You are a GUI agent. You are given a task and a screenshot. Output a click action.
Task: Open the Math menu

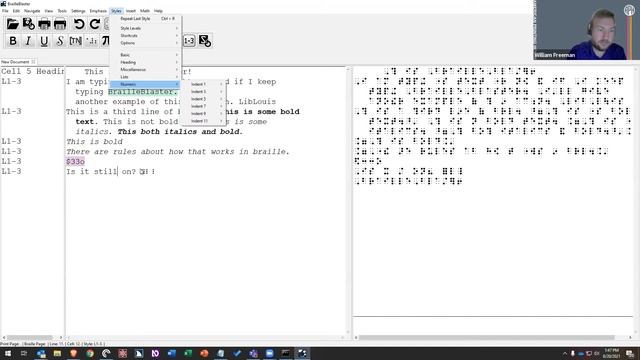coord(145,11)
